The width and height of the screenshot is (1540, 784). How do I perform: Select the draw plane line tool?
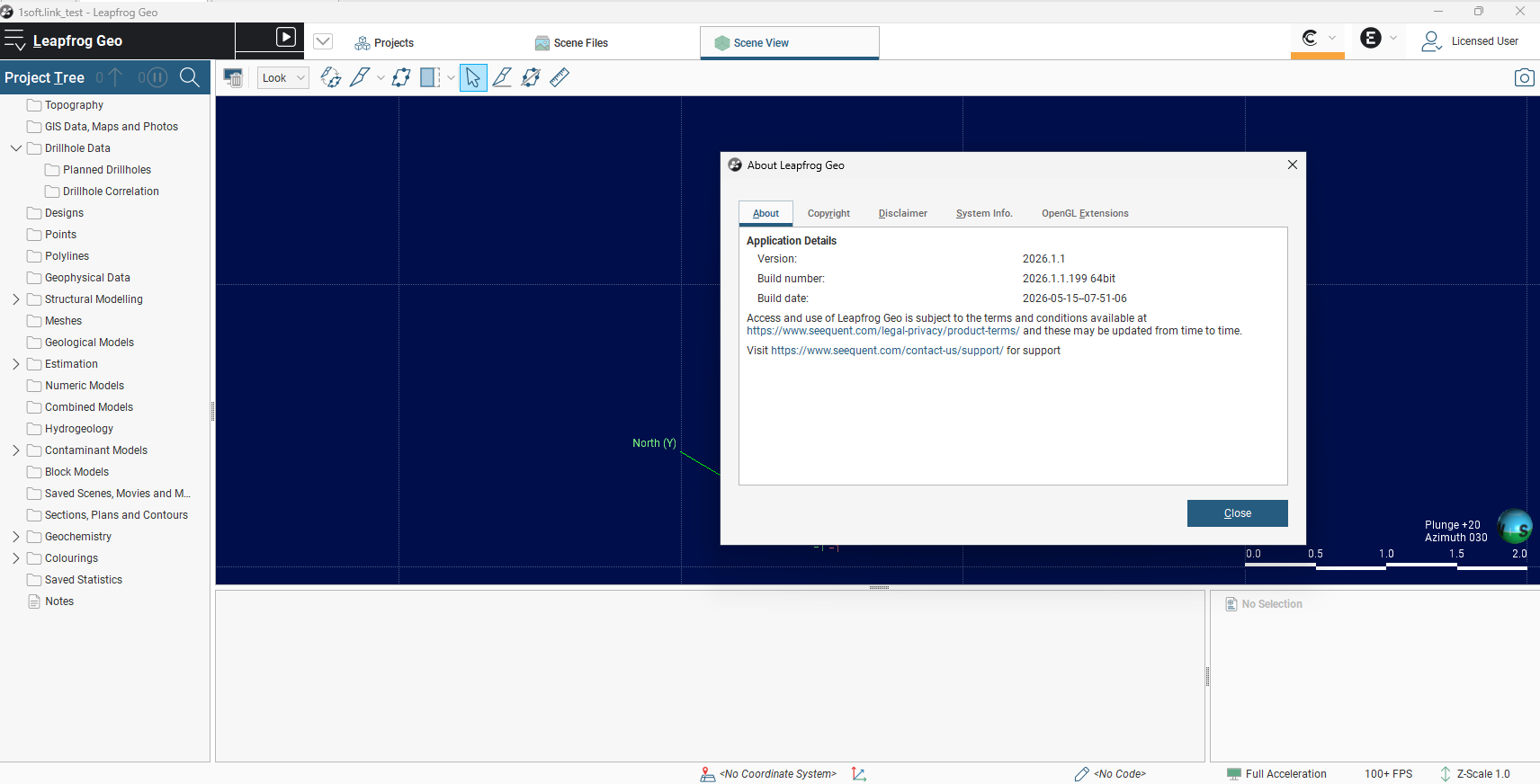[502, 77]
